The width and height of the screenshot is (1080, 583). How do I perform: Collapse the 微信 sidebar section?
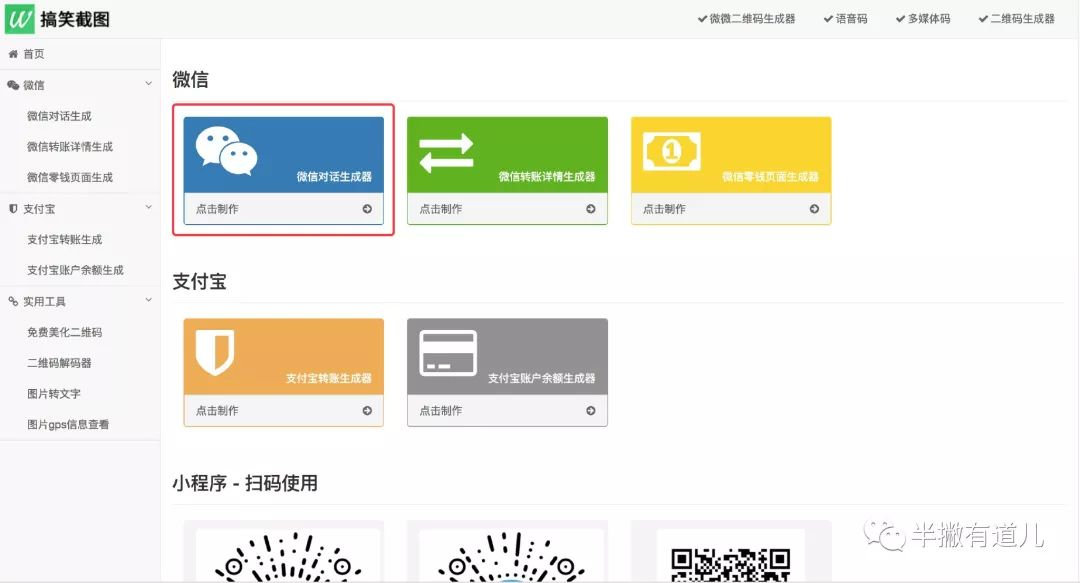tap(148, 85)
